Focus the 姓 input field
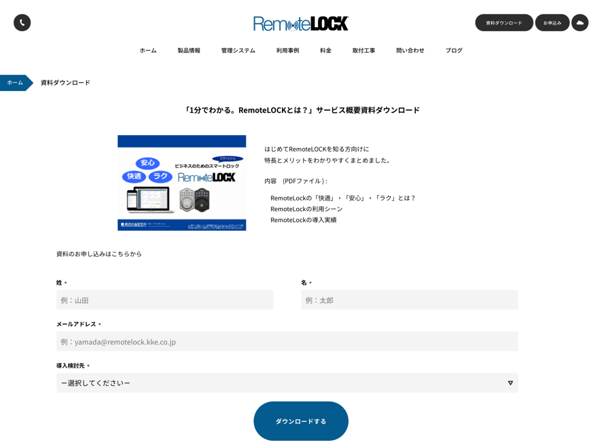This screenshot has height=447, width=600. tap(165, 300)
